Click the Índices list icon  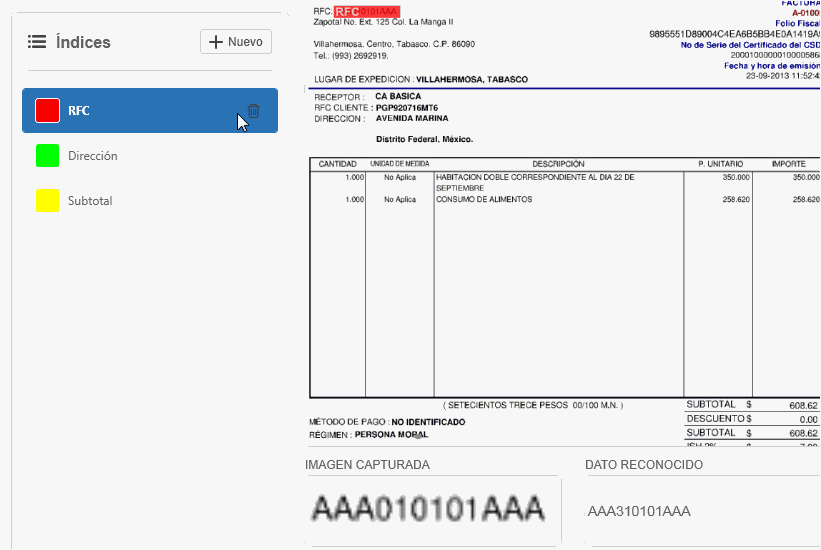point(37,42)
